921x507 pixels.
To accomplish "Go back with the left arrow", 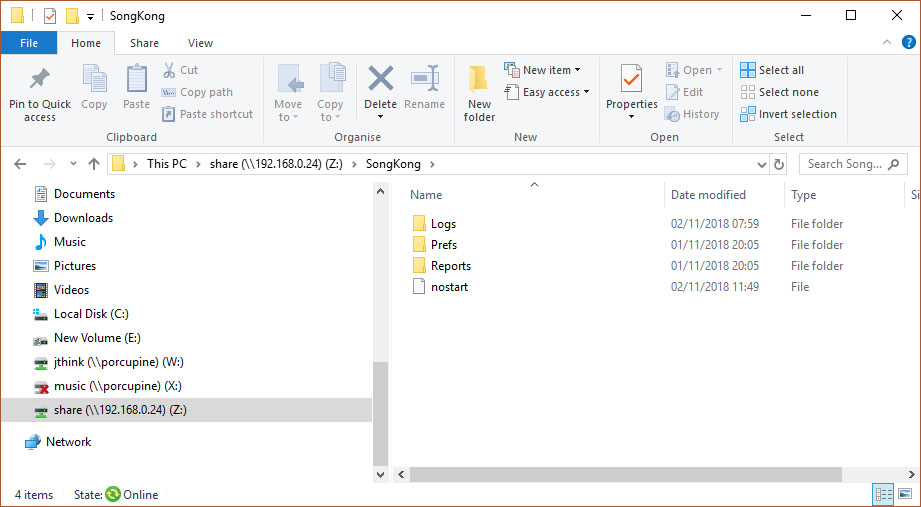I will [x=20, y=164].
